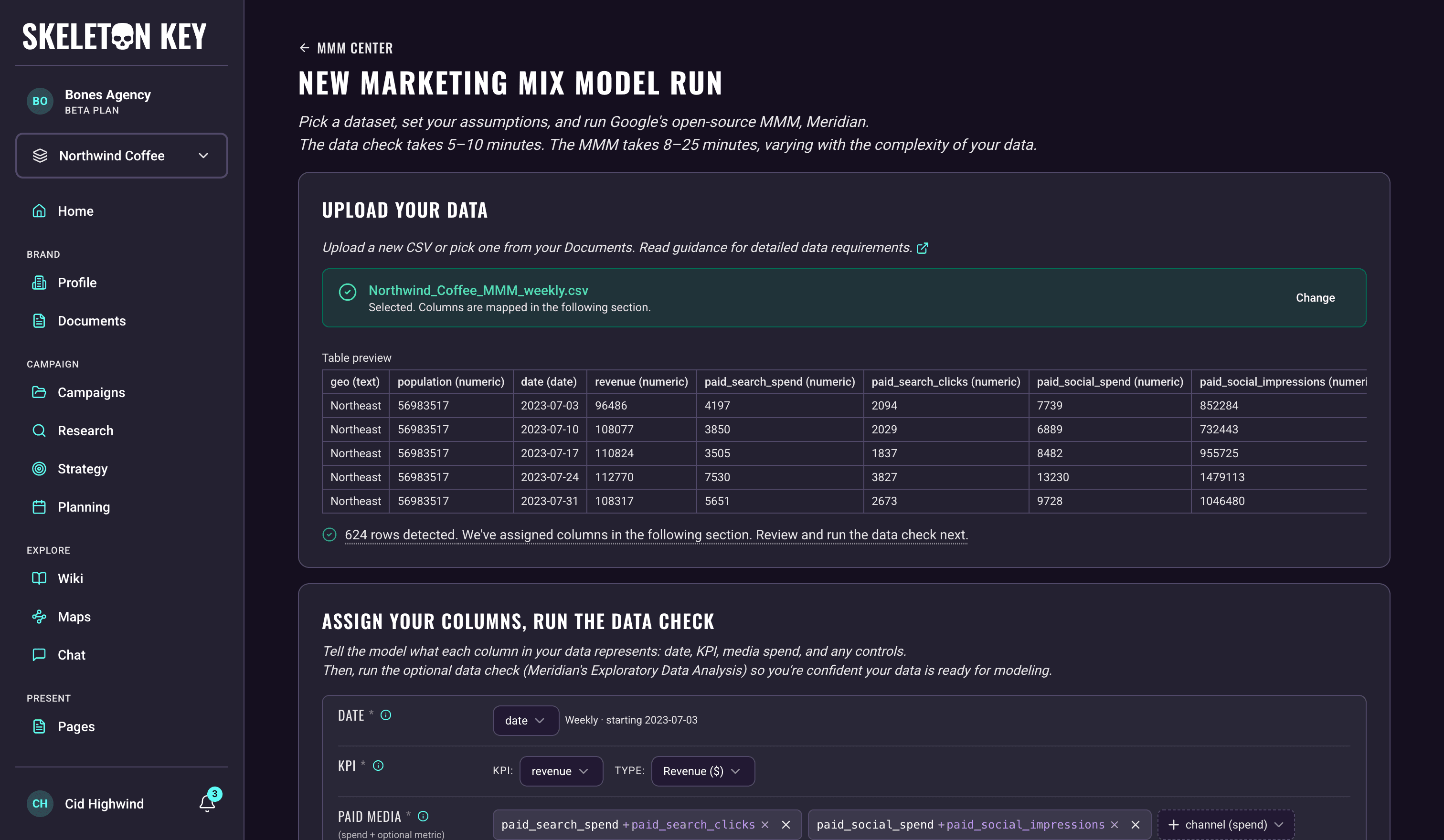Click the Wiki book icon

tap(39, 578)
